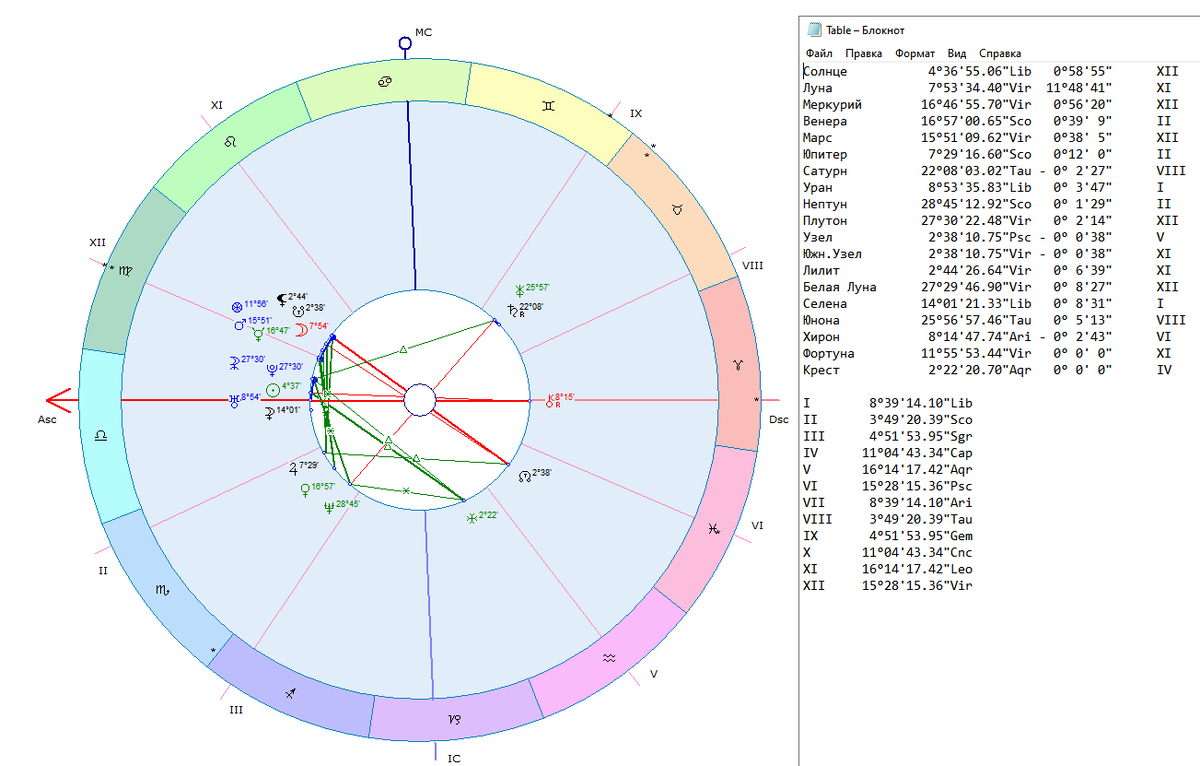Select the Selena glyph at 14°01'
The image size is (1200, 766).
(271, 411)
